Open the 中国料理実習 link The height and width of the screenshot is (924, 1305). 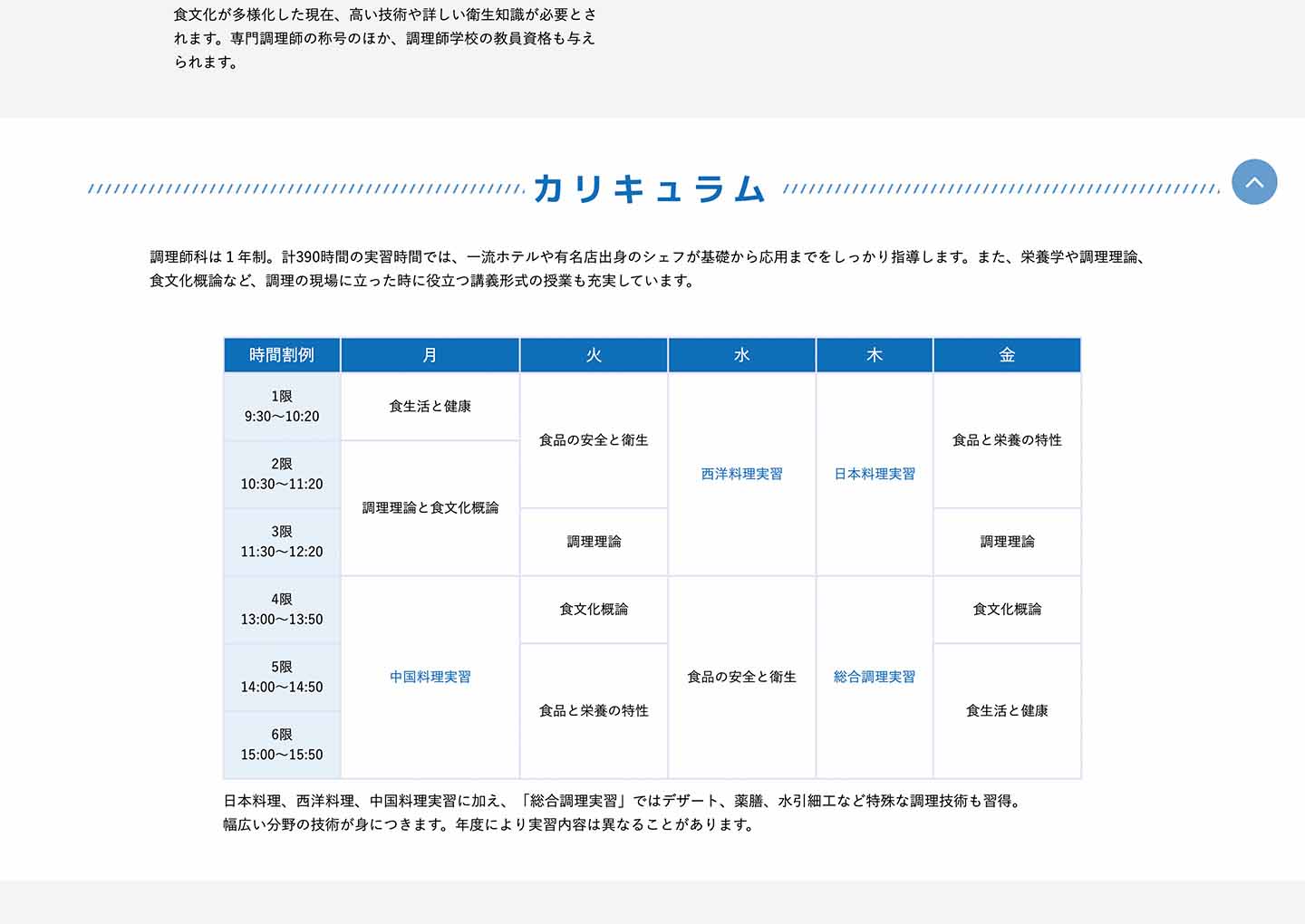[430, 677]
